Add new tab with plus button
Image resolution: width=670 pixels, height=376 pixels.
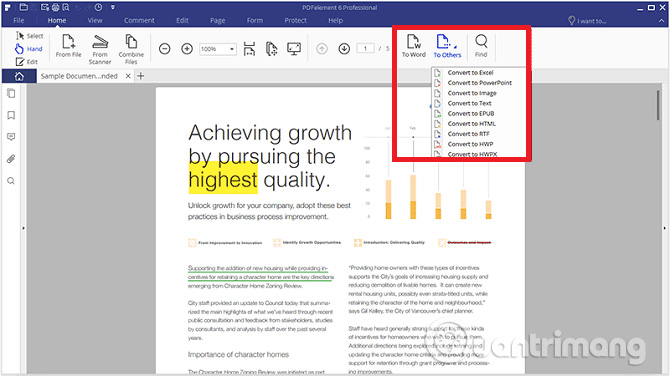click(x=141, y=76)
